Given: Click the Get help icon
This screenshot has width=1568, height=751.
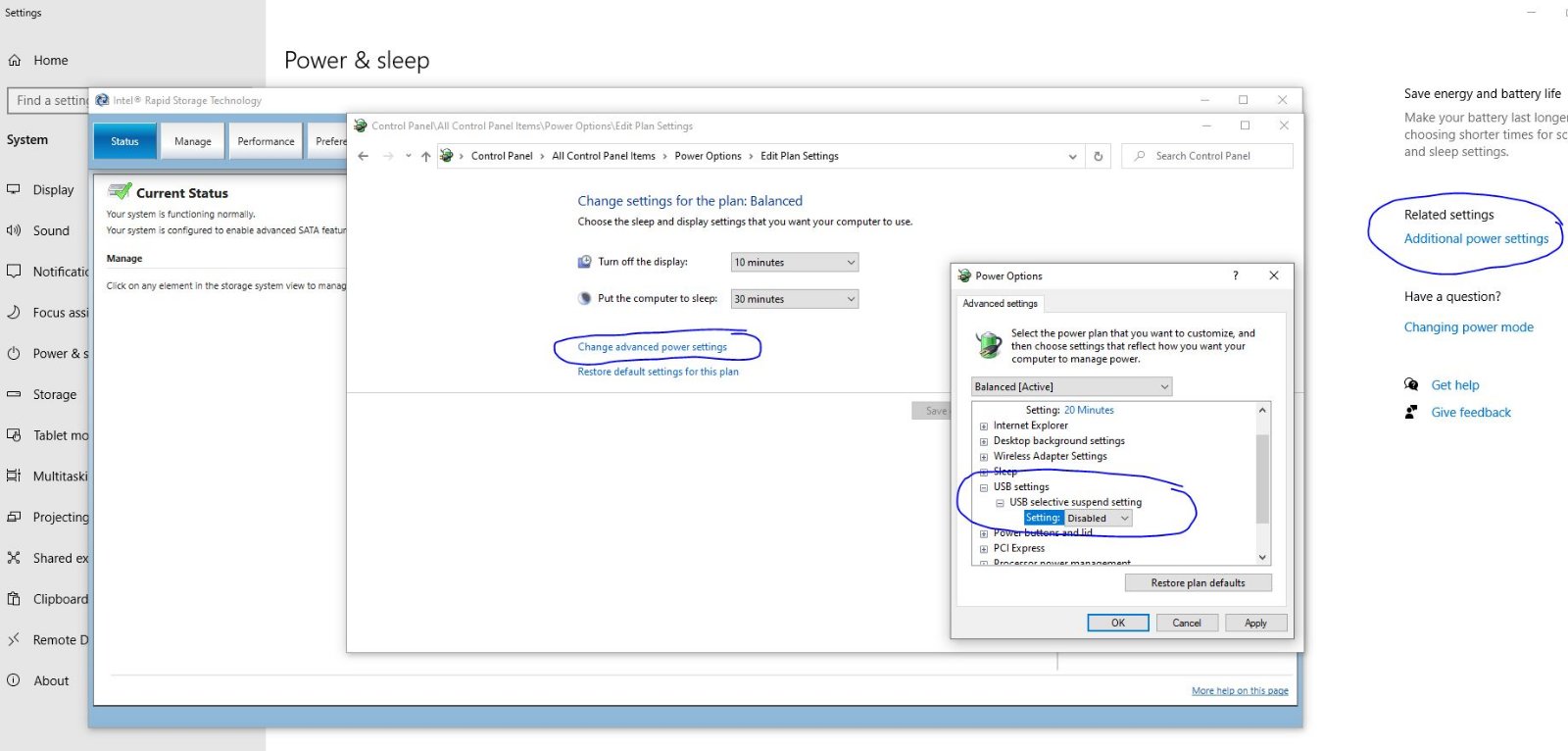Looking at the screenshot, I should coord(1411,384).
